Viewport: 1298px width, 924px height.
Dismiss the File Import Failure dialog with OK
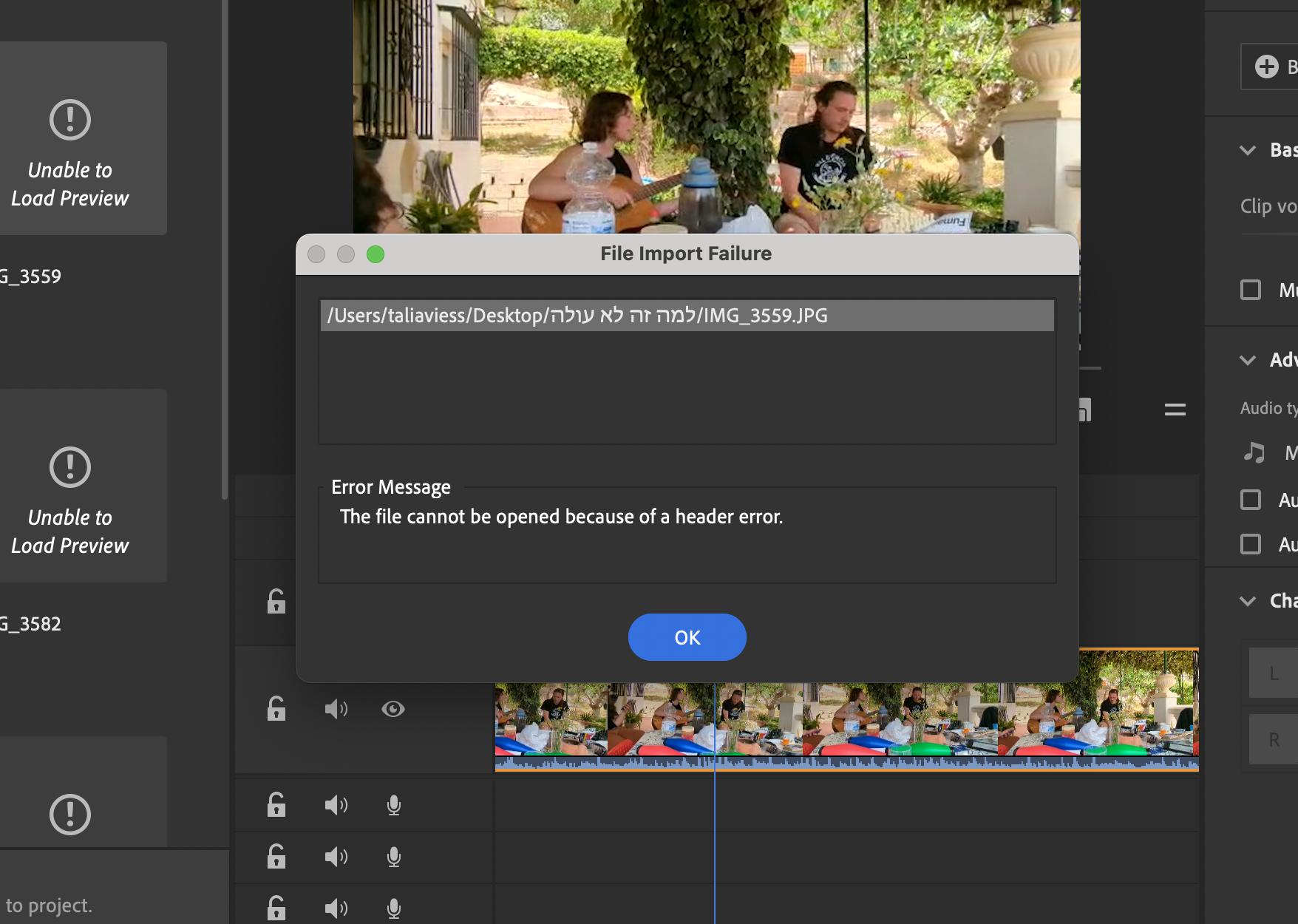click(687, 637)
